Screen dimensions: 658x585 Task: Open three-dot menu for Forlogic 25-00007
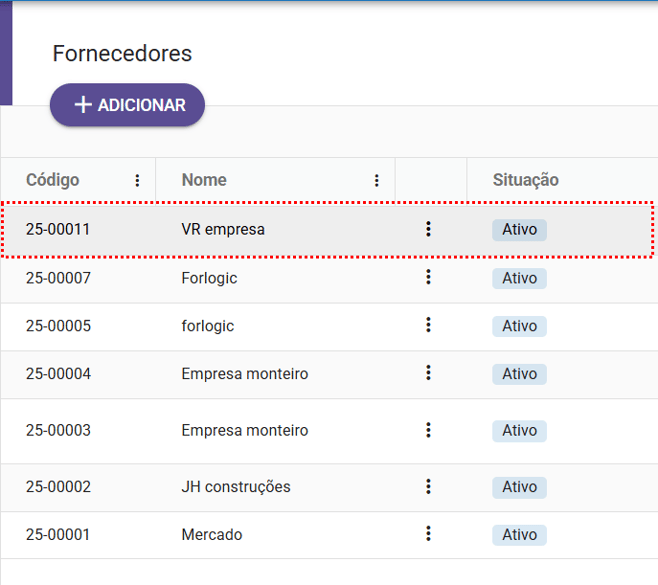[x=428, y=277]
